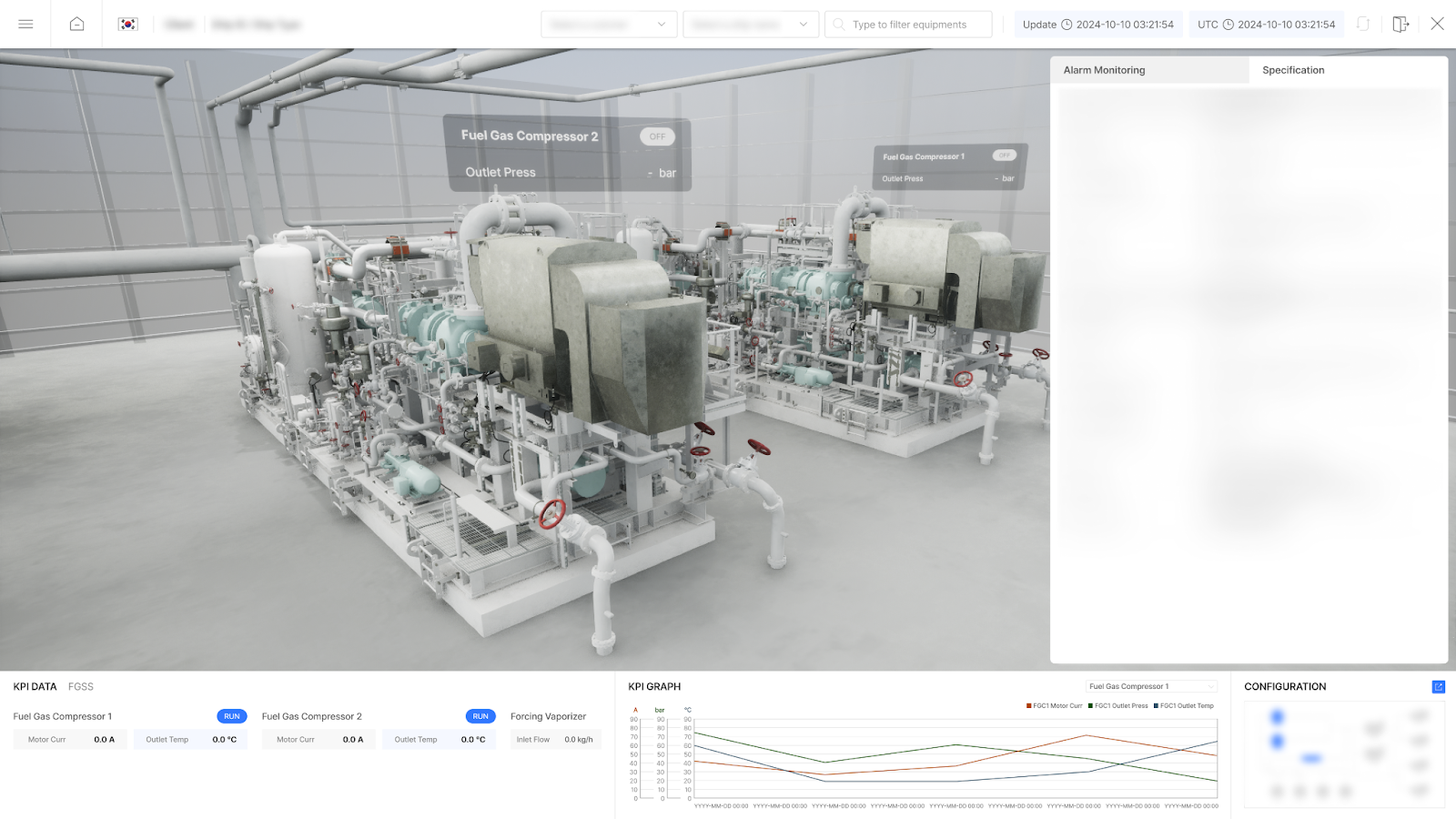
Task: Click the UTC timestamp button
Action: pyautogui.click(x=1267, y=25)
